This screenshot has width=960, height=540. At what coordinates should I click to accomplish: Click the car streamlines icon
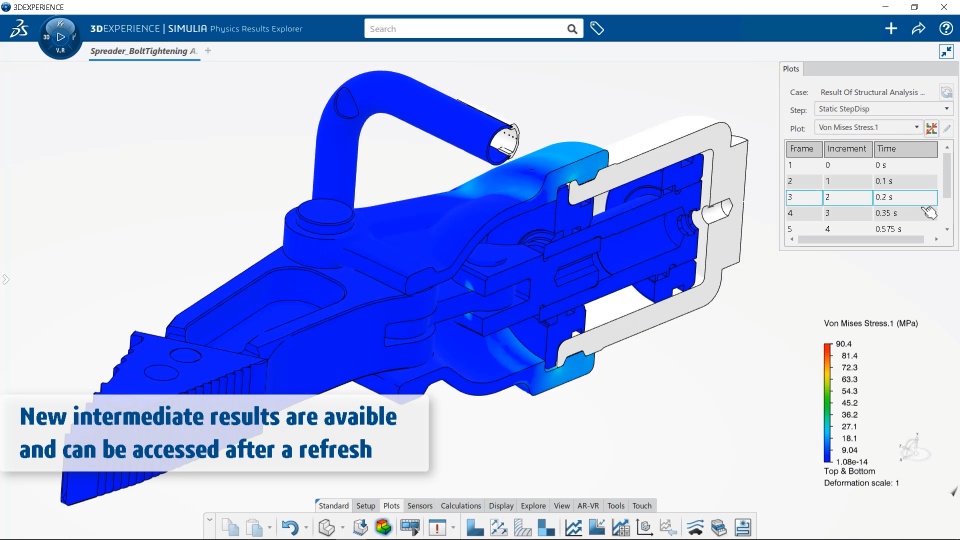(695, 527)
